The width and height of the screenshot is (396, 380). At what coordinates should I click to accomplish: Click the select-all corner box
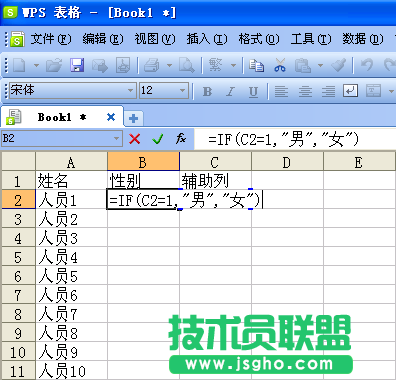[18, 162]
